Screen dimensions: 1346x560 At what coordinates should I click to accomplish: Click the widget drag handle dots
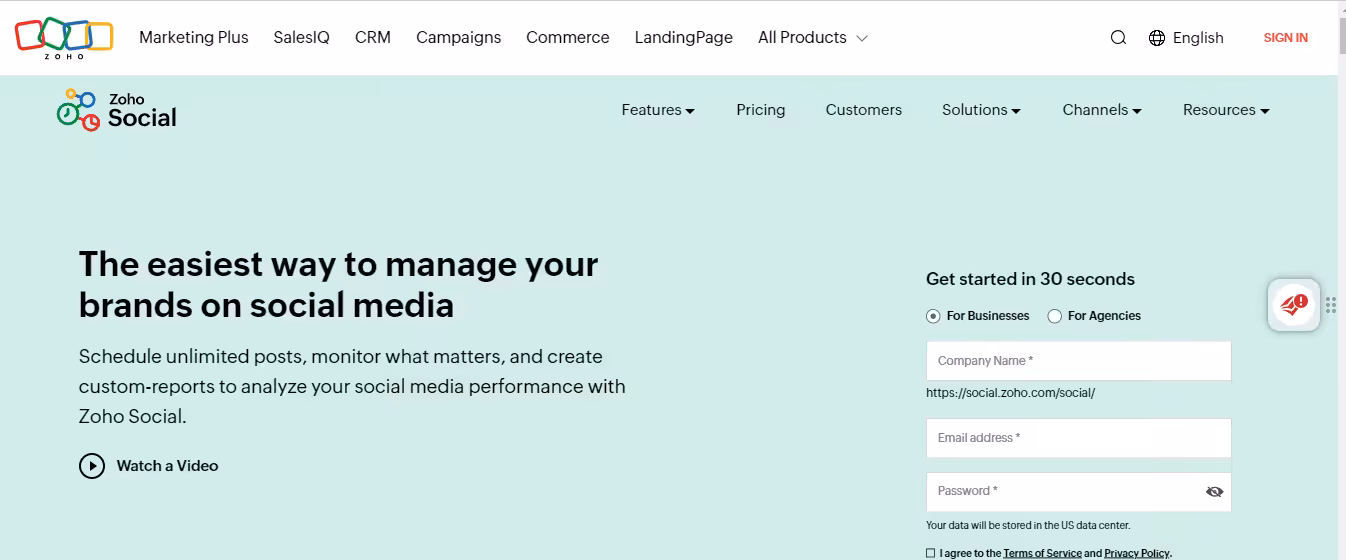coord(1331,305)
